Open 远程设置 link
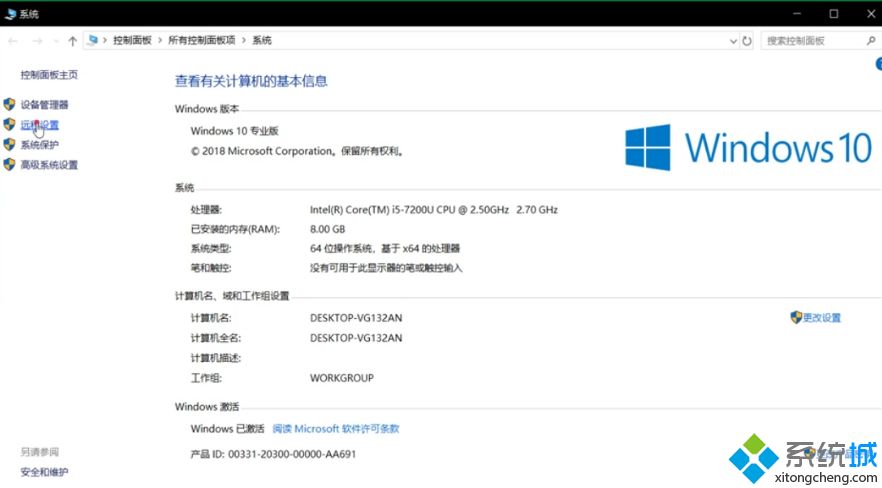Image resolution: width=882 pixels, height=488 pixels. (39, 125)
